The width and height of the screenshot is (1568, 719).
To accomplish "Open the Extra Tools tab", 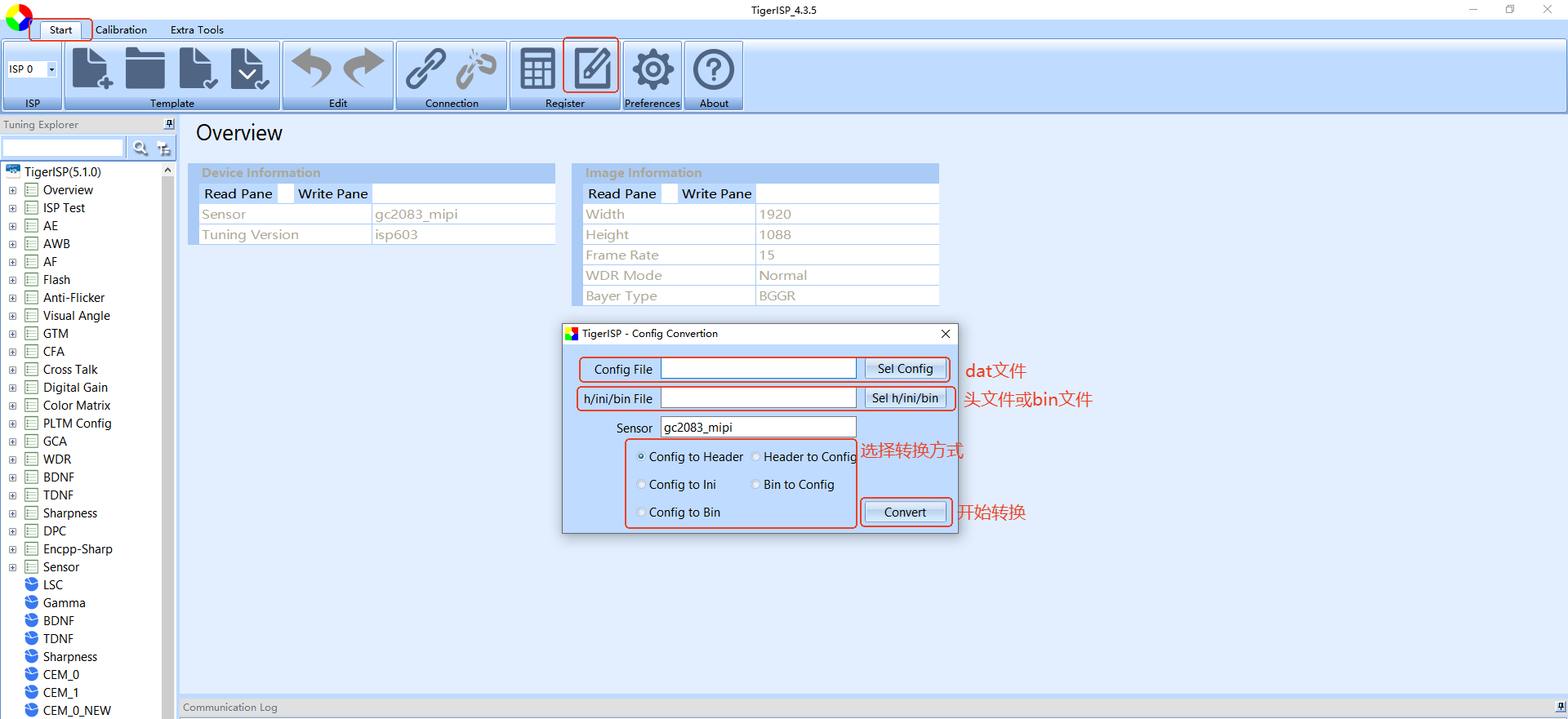I will 197,30.
